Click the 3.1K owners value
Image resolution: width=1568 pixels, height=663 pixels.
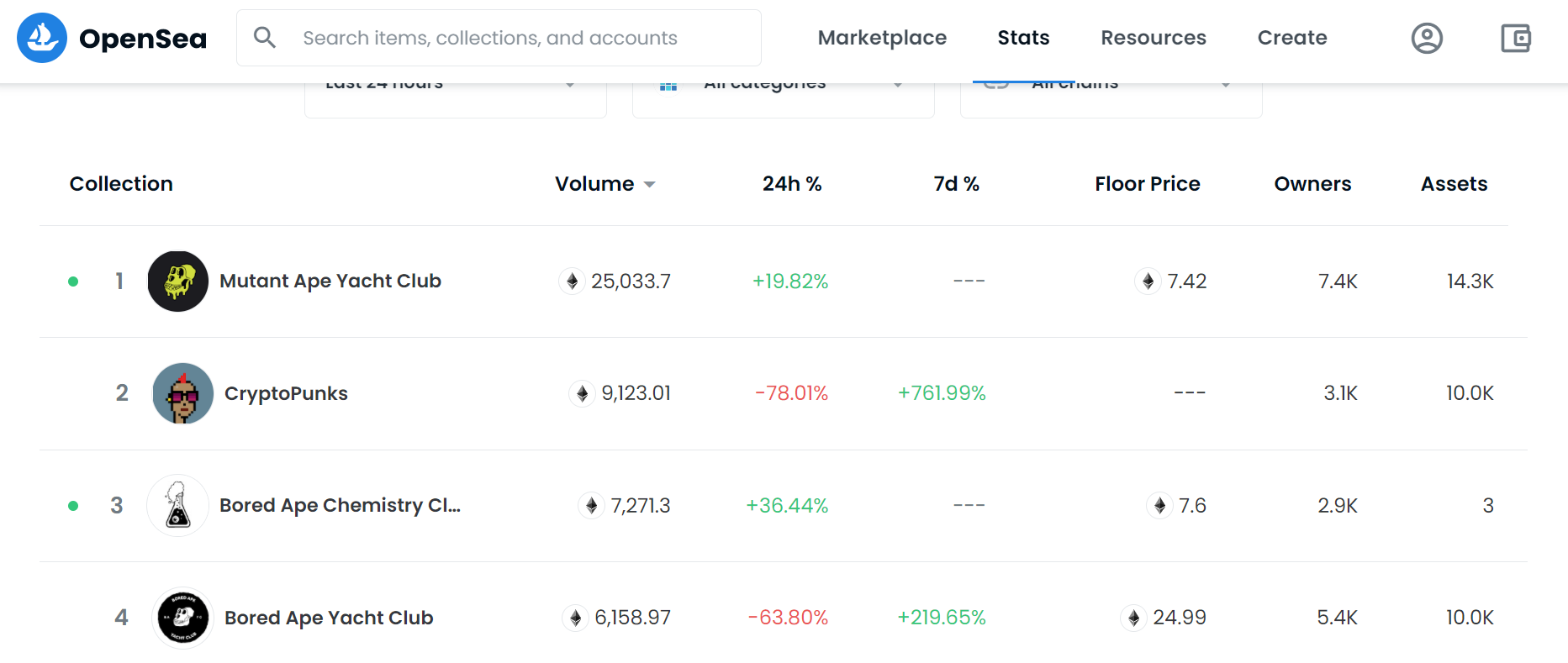(x=1340, y=393)
